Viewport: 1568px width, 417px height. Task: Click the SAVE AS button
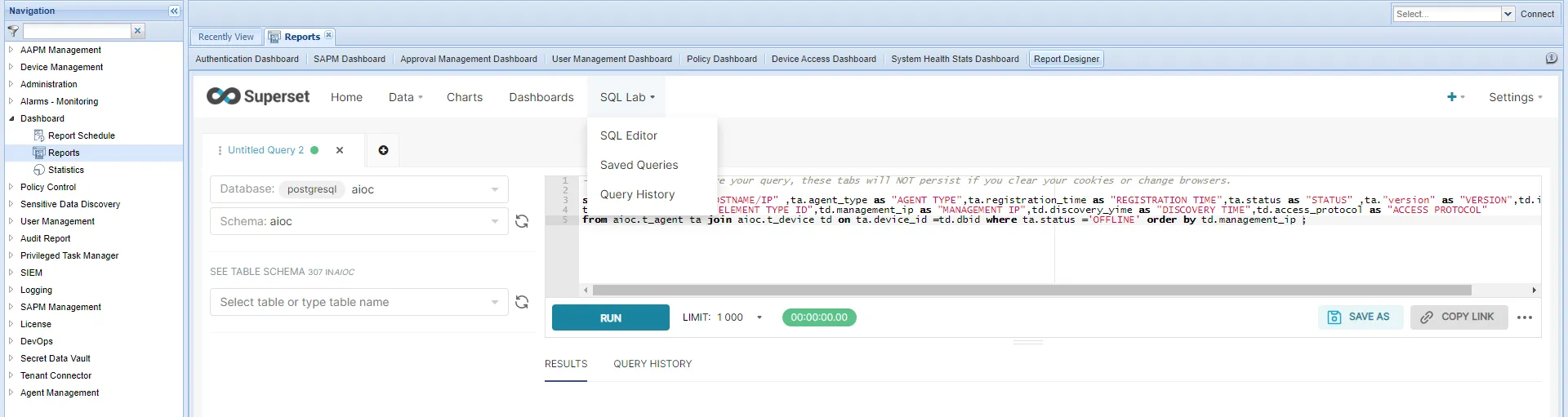point(1360,317)
